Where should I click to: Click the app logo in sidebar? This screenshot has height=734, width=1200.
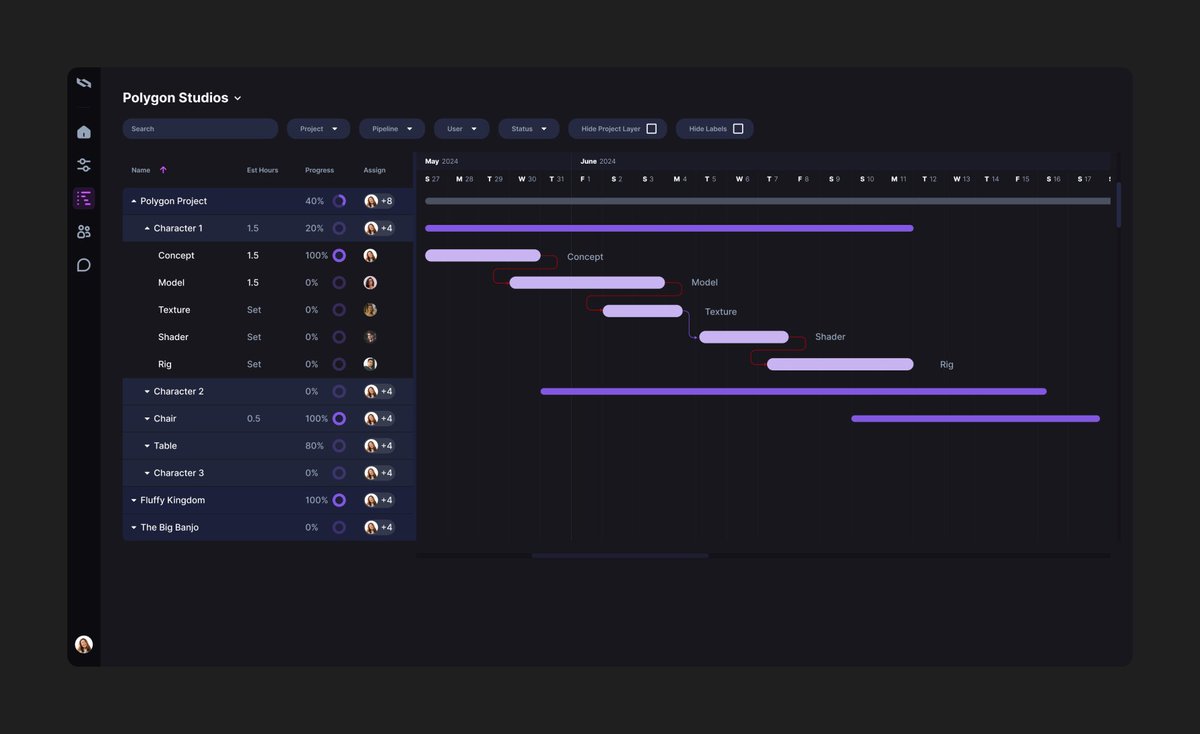pyautogui.click(x=84, y=83)
